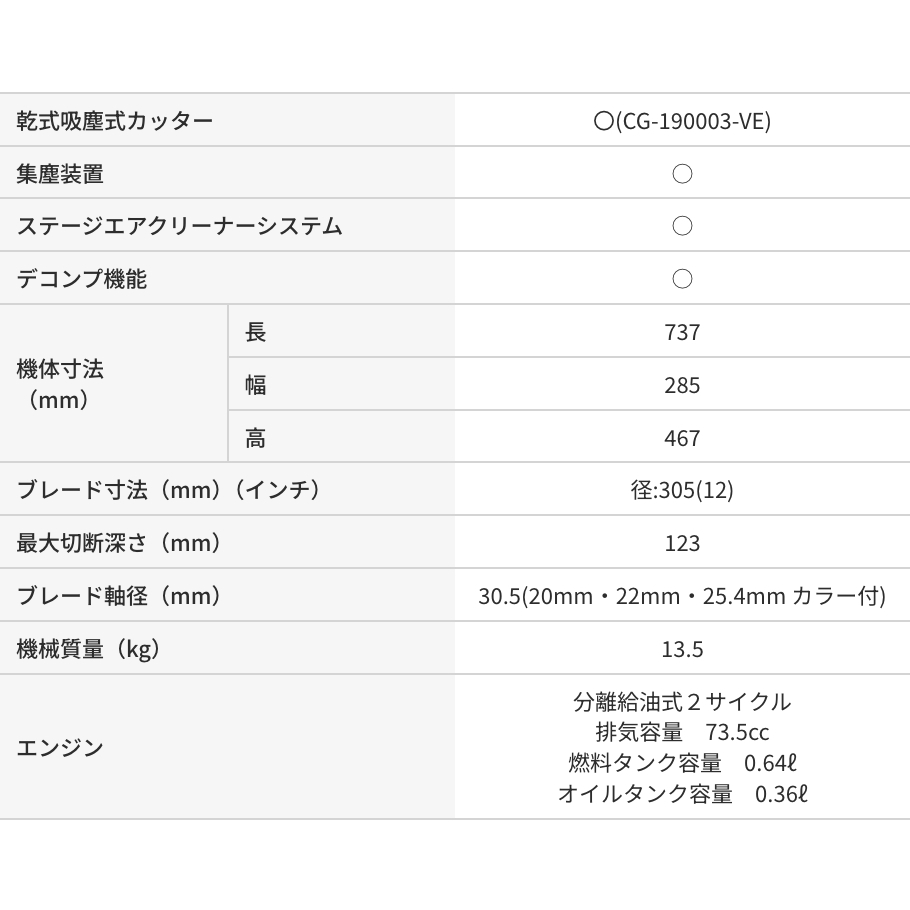Click the circle for ステージエアクリーナーシステム
The image size is (910, 910).
[682, 226]
